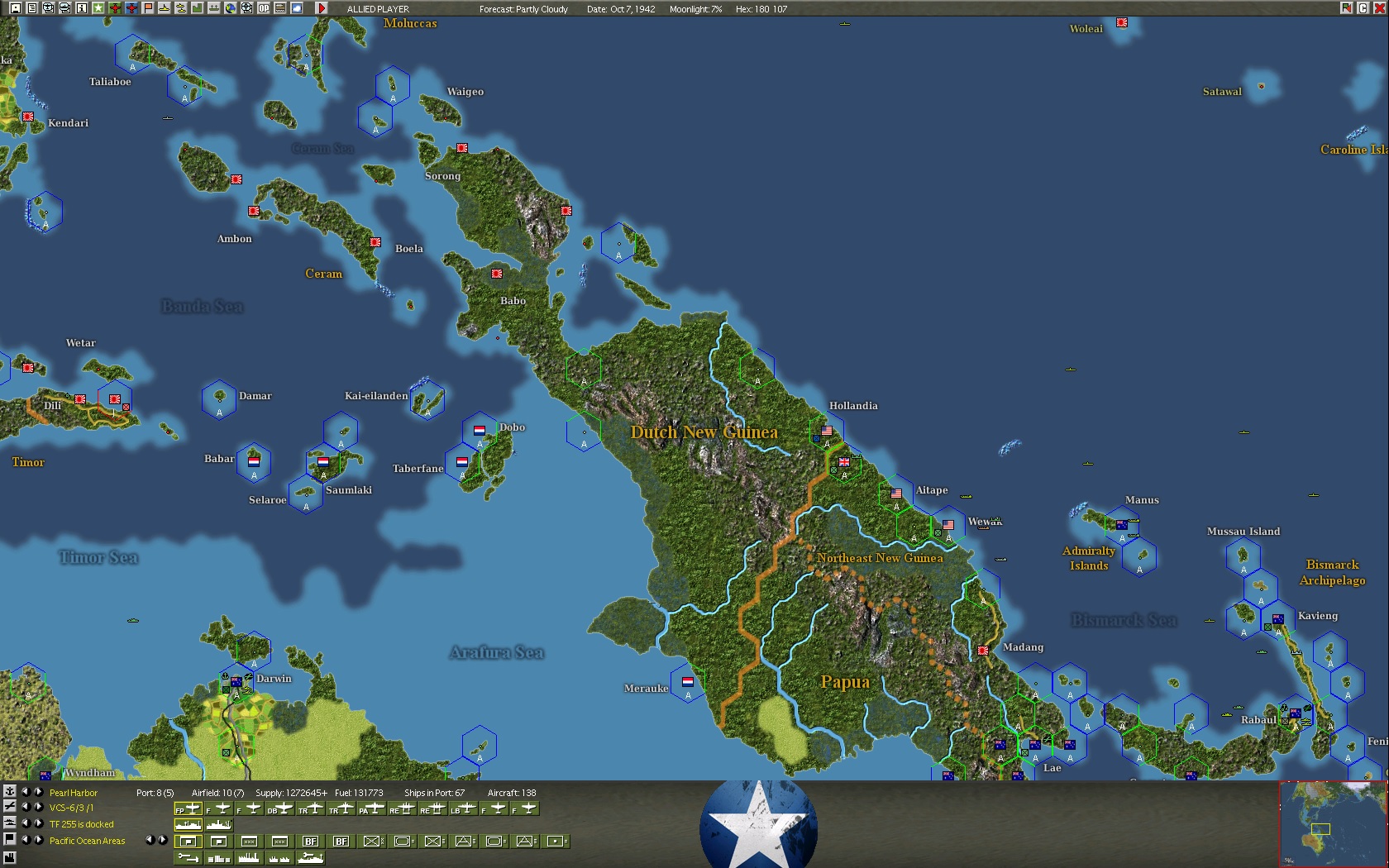Click the 'Ships in Port: 67' value
The image size is (1389, 868).
434,793
